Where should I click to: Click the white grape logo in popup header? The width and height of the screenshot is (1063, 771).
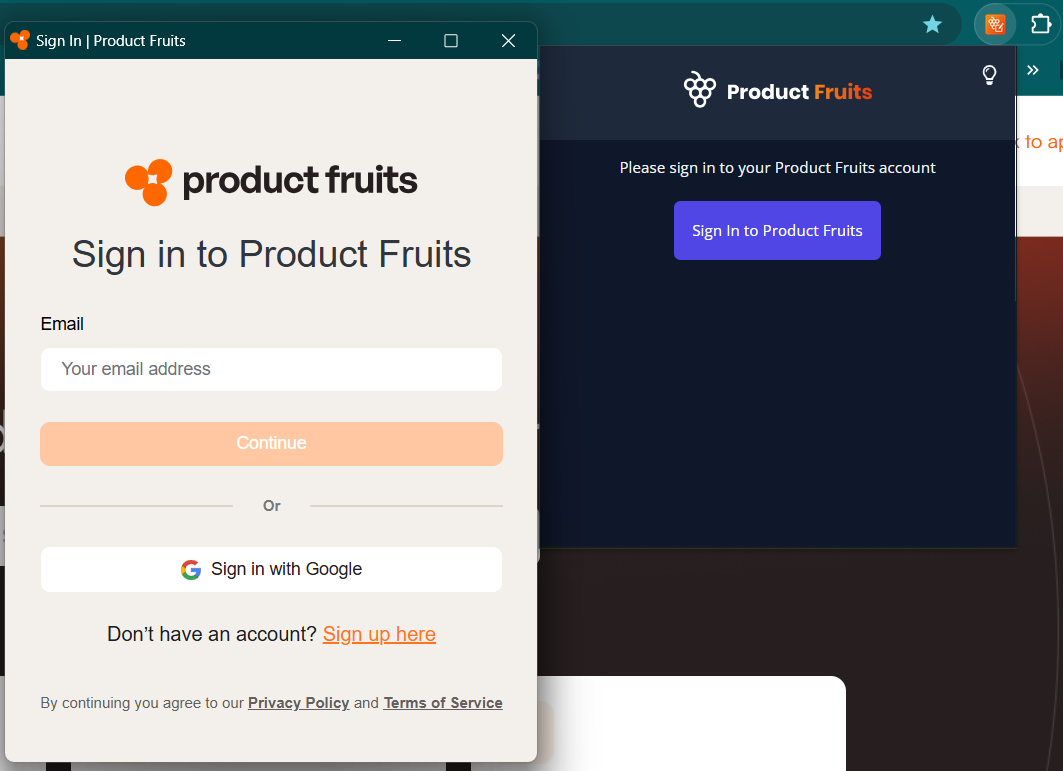(700, 90)
